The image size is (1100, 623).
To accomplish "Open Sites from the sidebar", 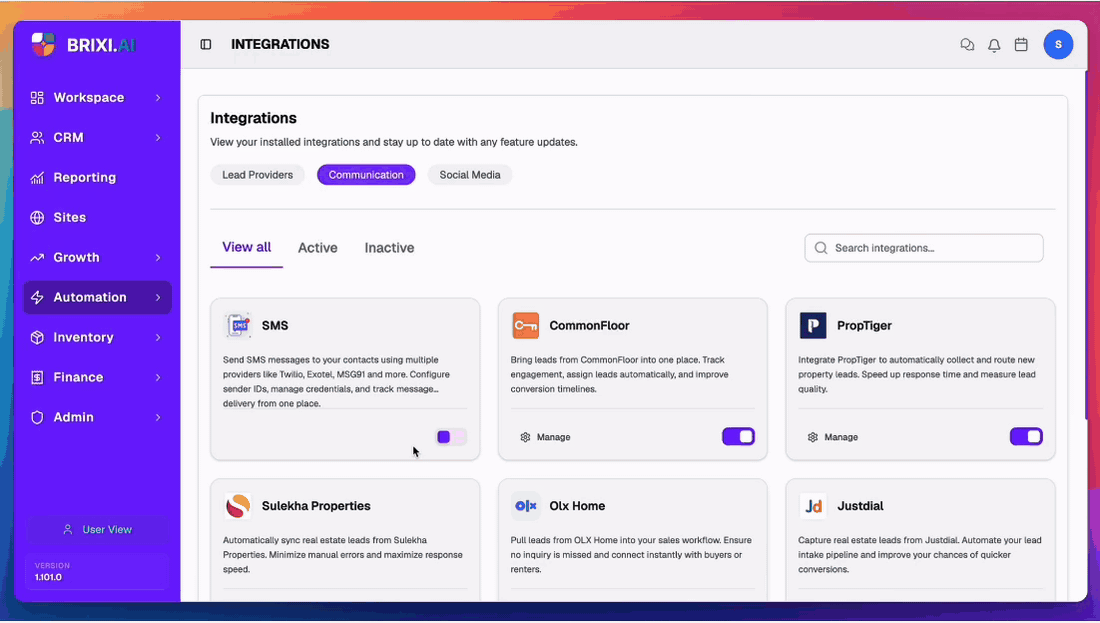I will [x=98, y=217].
